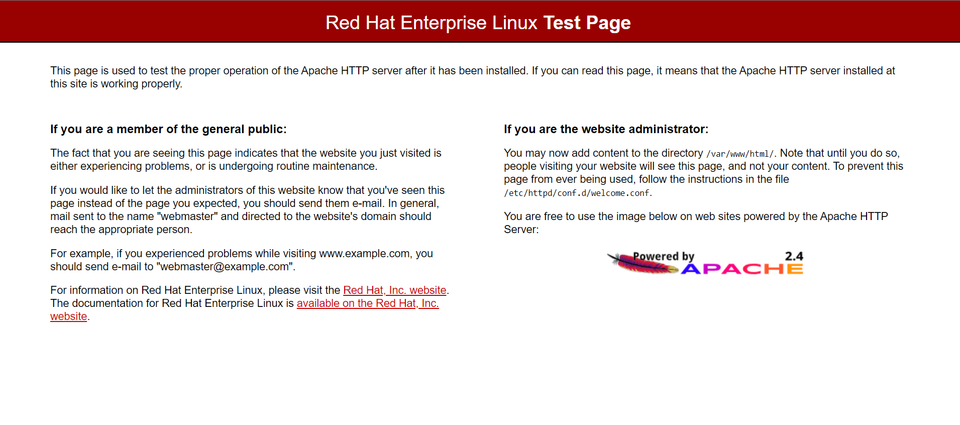Screen dimensions: 960x425
Task: Click the "website administrator" heading
Action: coord(606,129)
